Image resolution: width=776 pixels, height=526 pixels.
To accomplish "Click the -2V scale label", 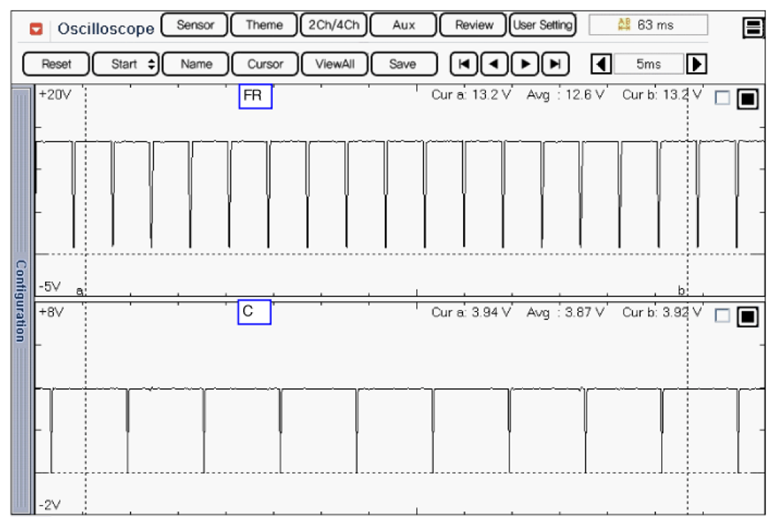I will click(x=50, y=505).
